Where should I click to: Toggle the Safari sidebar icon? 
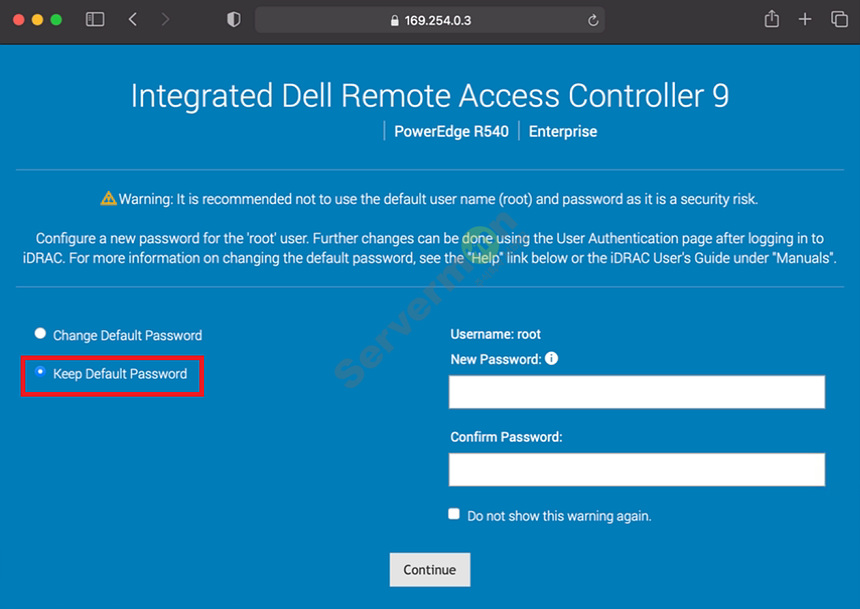[95, 20]
